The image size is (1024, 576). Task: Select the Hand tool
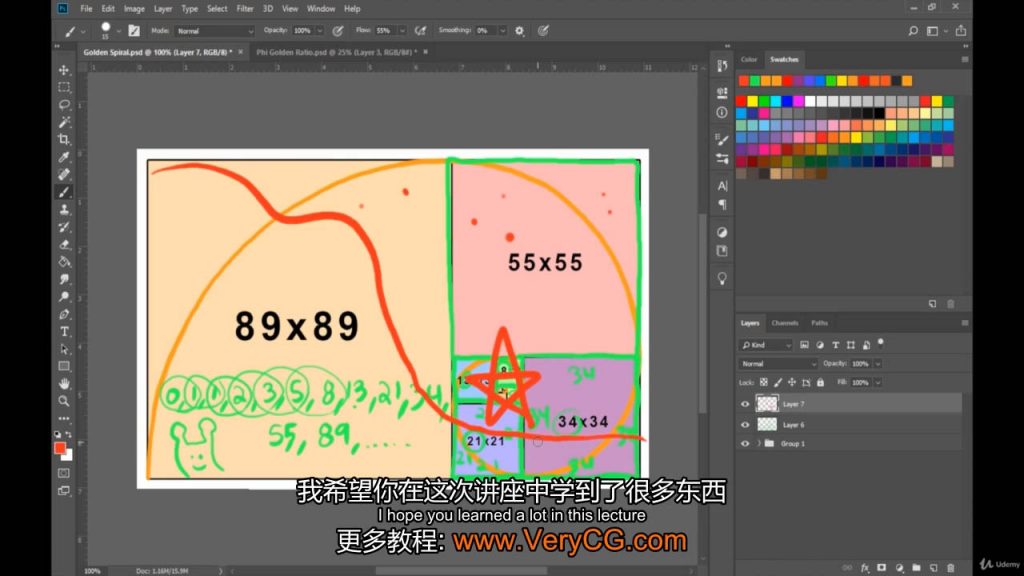tap(64, 384)
